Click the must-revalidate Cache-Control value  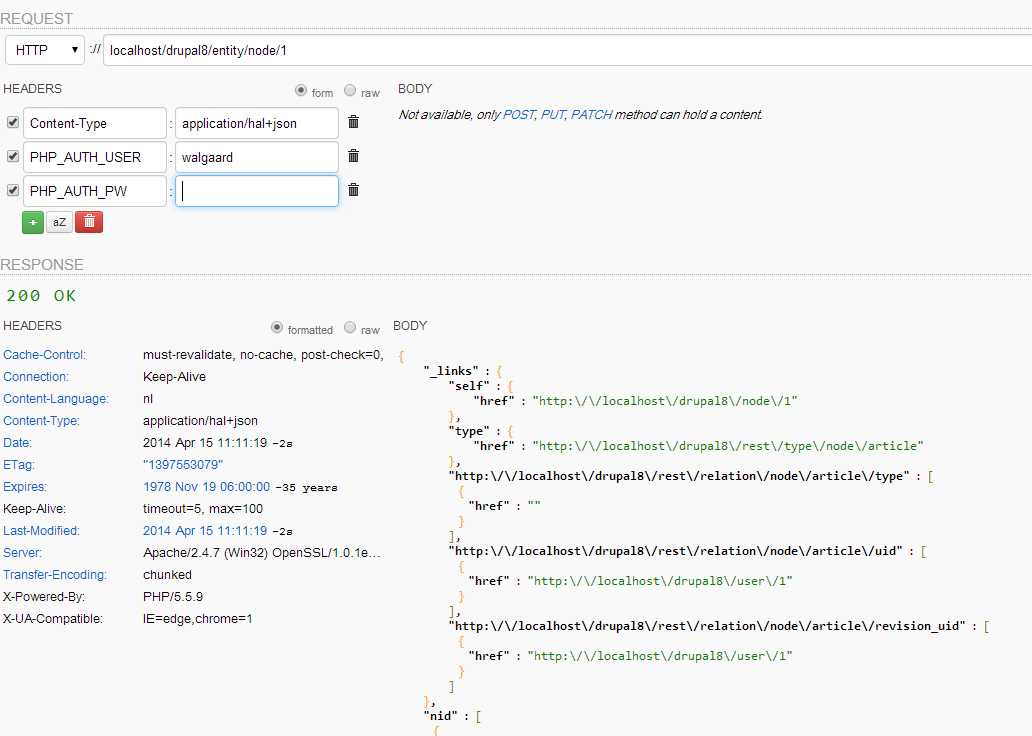[x=263, y=355]
